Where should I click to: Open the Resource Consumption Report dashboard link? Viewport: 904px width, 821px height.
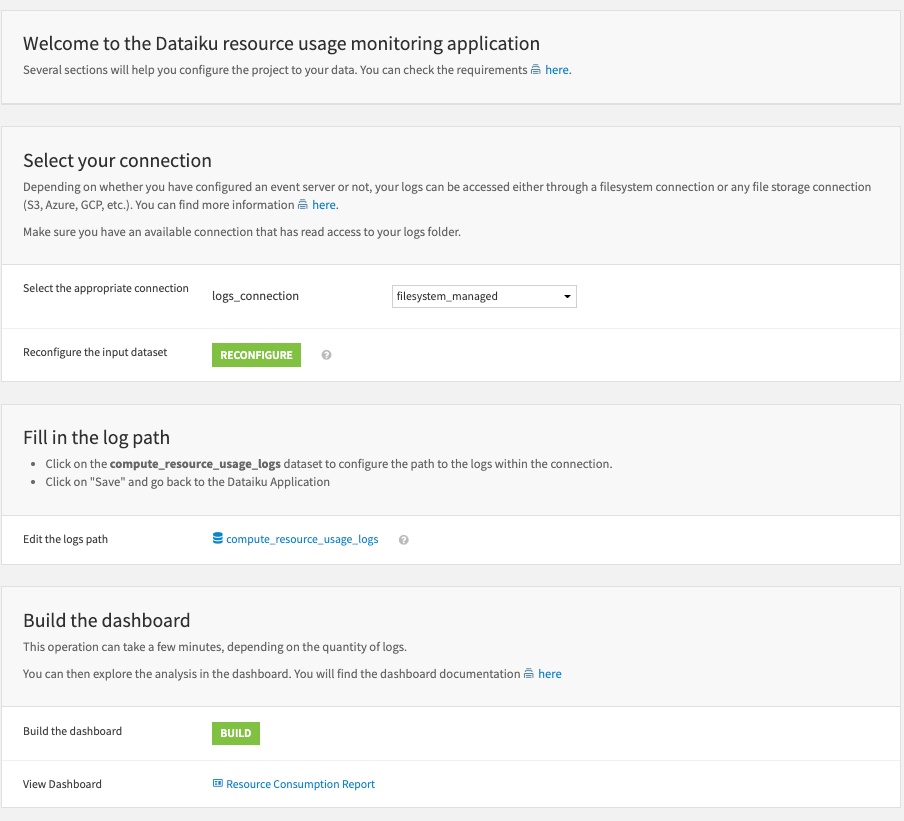pos(300,784)
